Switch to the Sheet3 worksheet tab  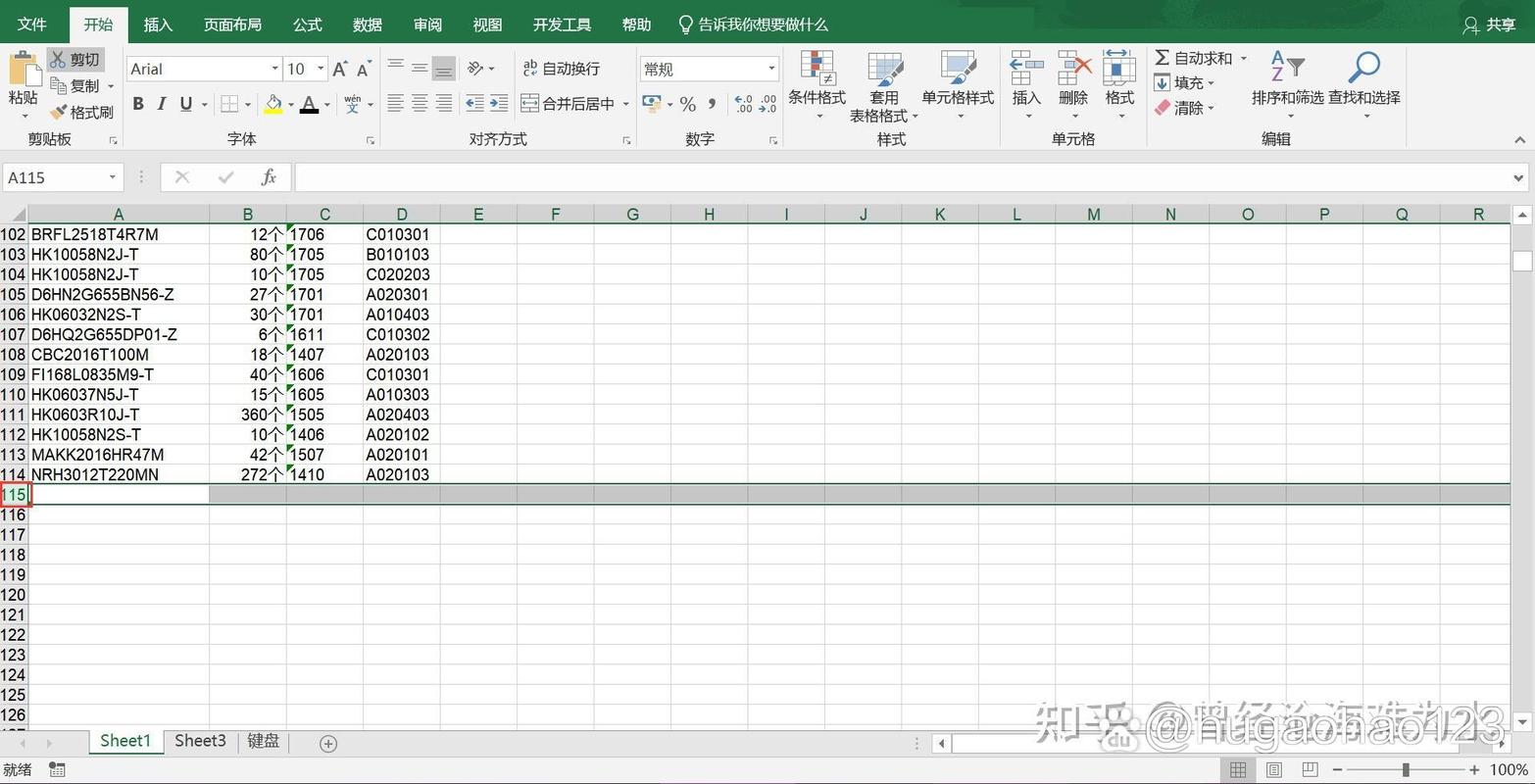tap(199, 741)
